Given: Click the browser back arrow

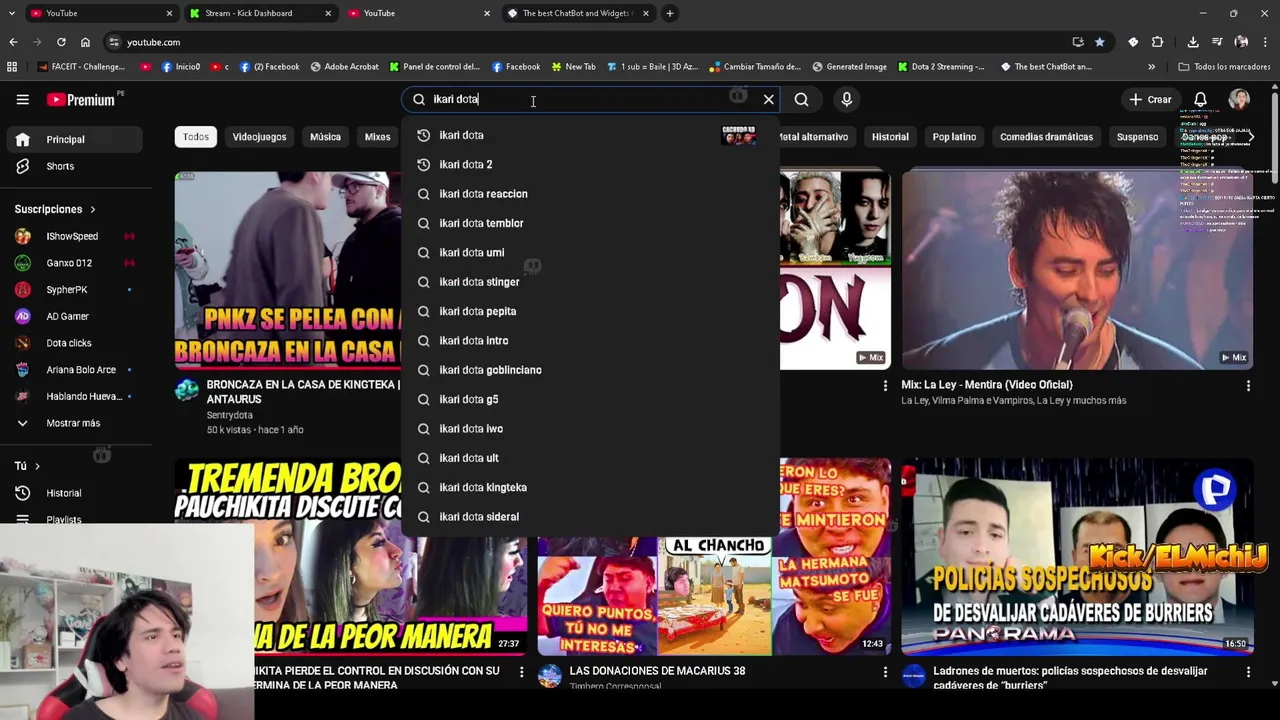Looking at the screenshot, I should 13,42.
